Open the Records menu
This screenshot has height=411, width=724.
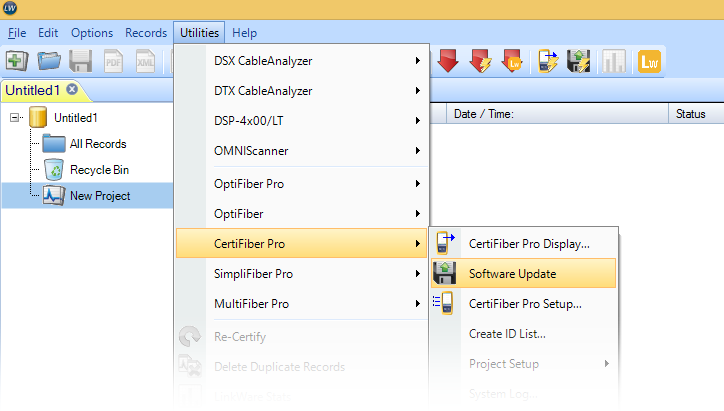pyautogui.click(x=146, y=33)
